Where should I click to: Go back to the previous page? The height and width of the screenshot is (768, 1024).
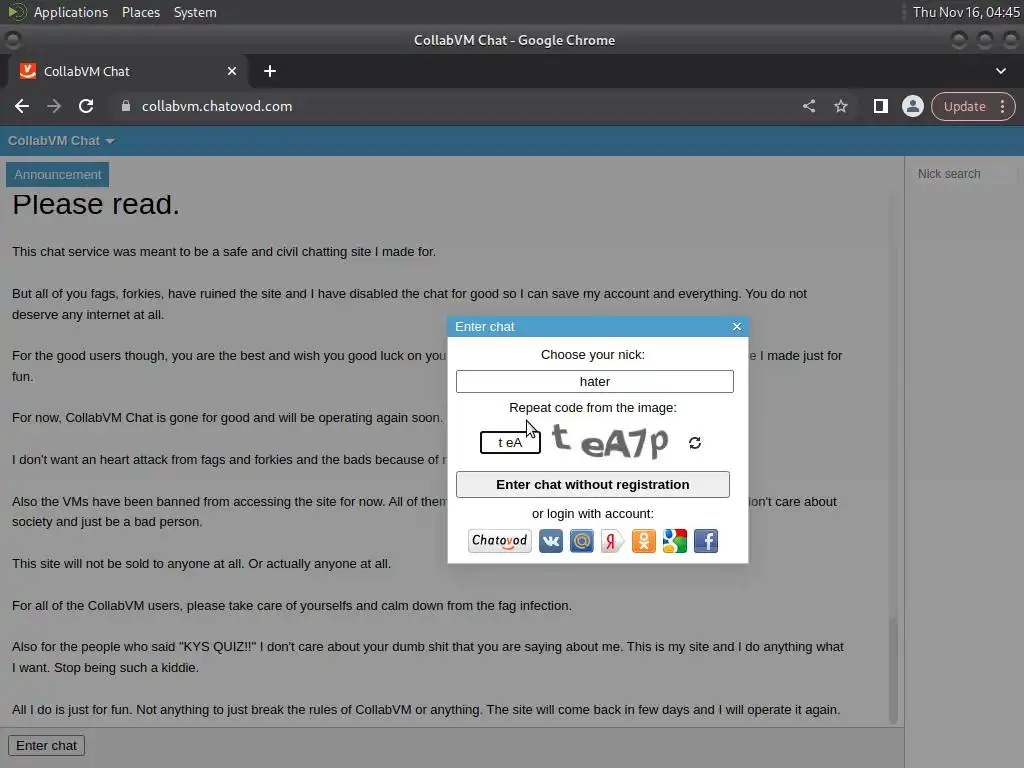coord(22,106)
